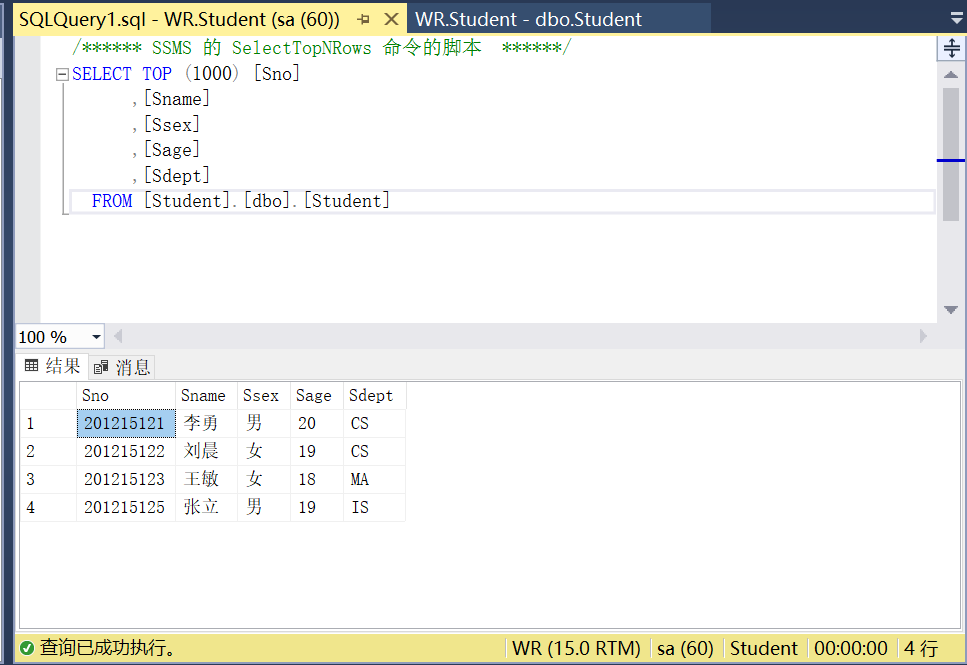Open the 结果 results tab

[x=52, y=366]
